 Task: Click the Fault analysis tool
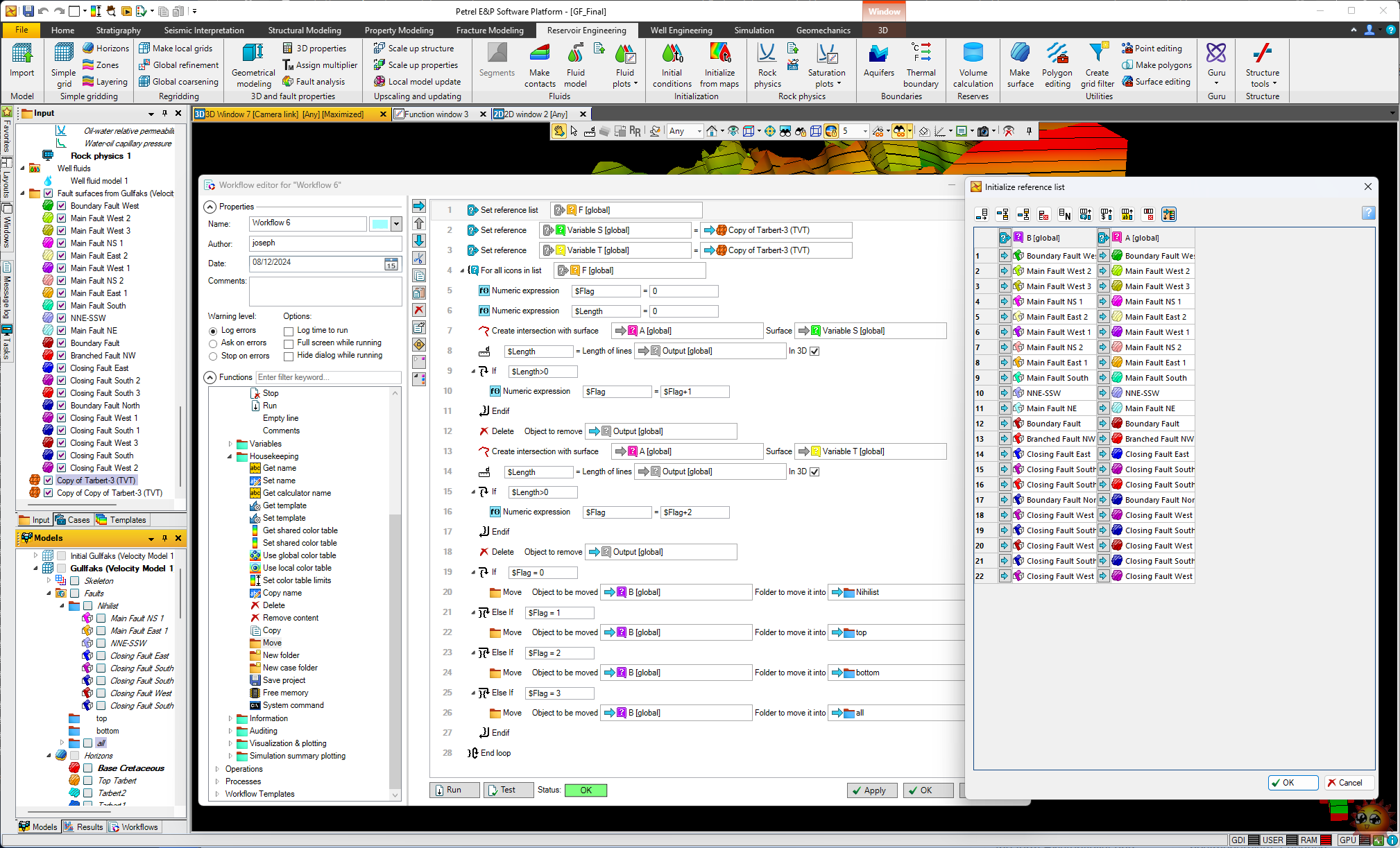[x=314, y=82]
